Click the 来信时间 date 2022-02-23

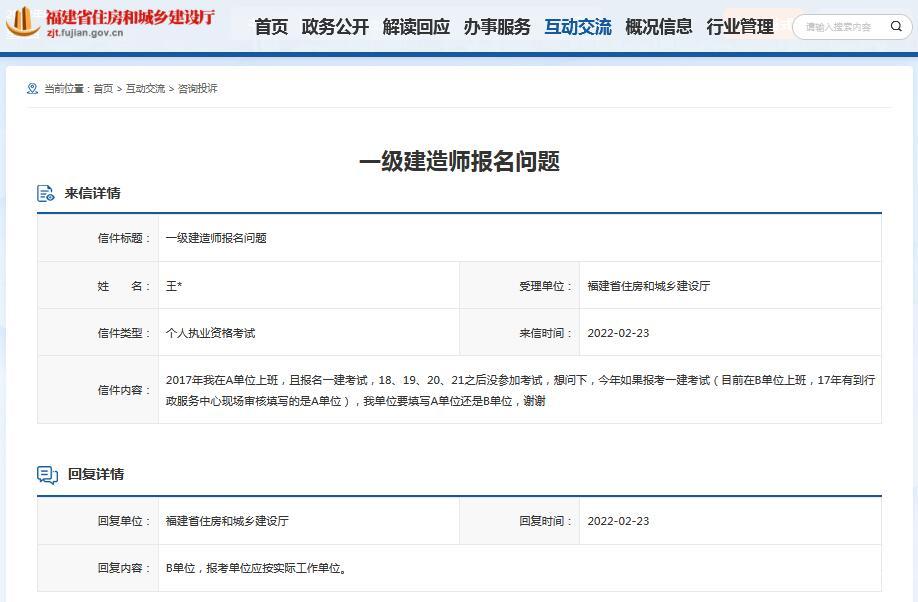coord(618,333)
